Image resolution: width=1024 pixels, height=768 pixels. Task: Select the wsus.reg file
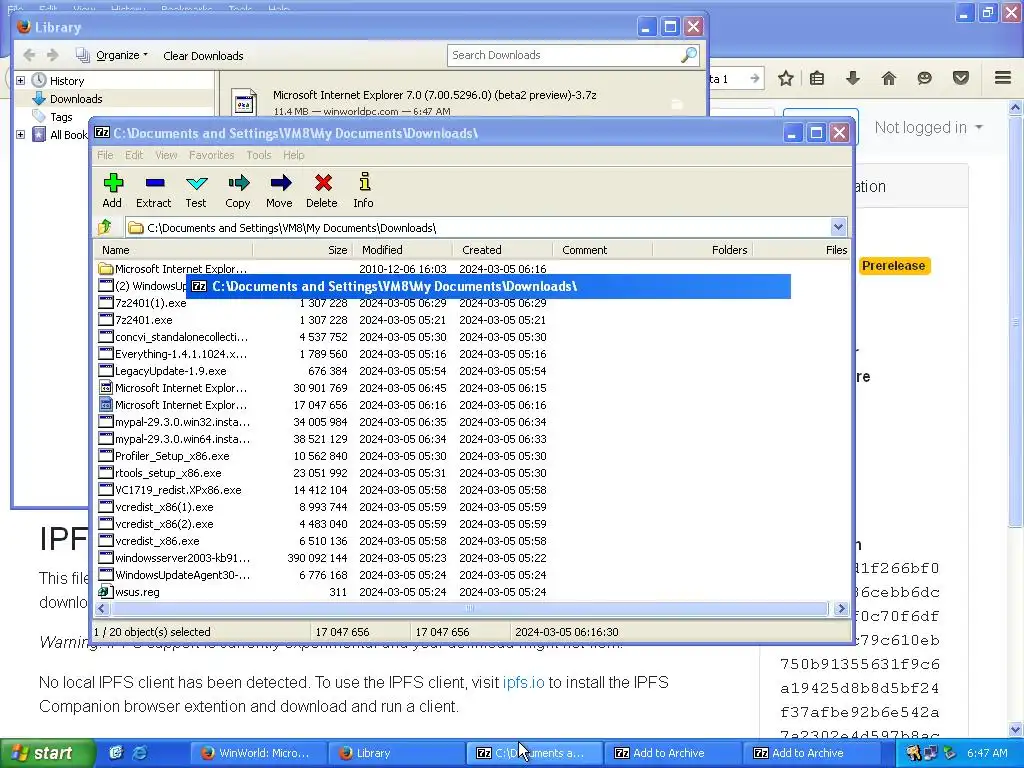[137, 592]
